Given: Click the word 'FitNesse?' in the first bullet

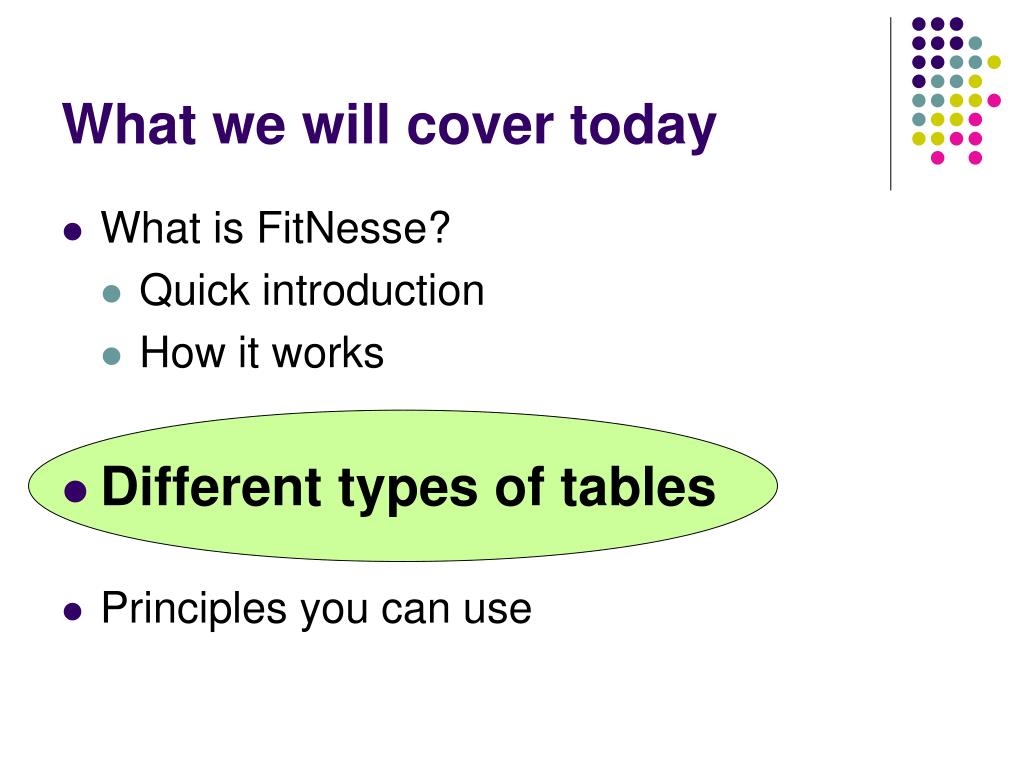Looking at the screenshot, I should tap(353, 228).
